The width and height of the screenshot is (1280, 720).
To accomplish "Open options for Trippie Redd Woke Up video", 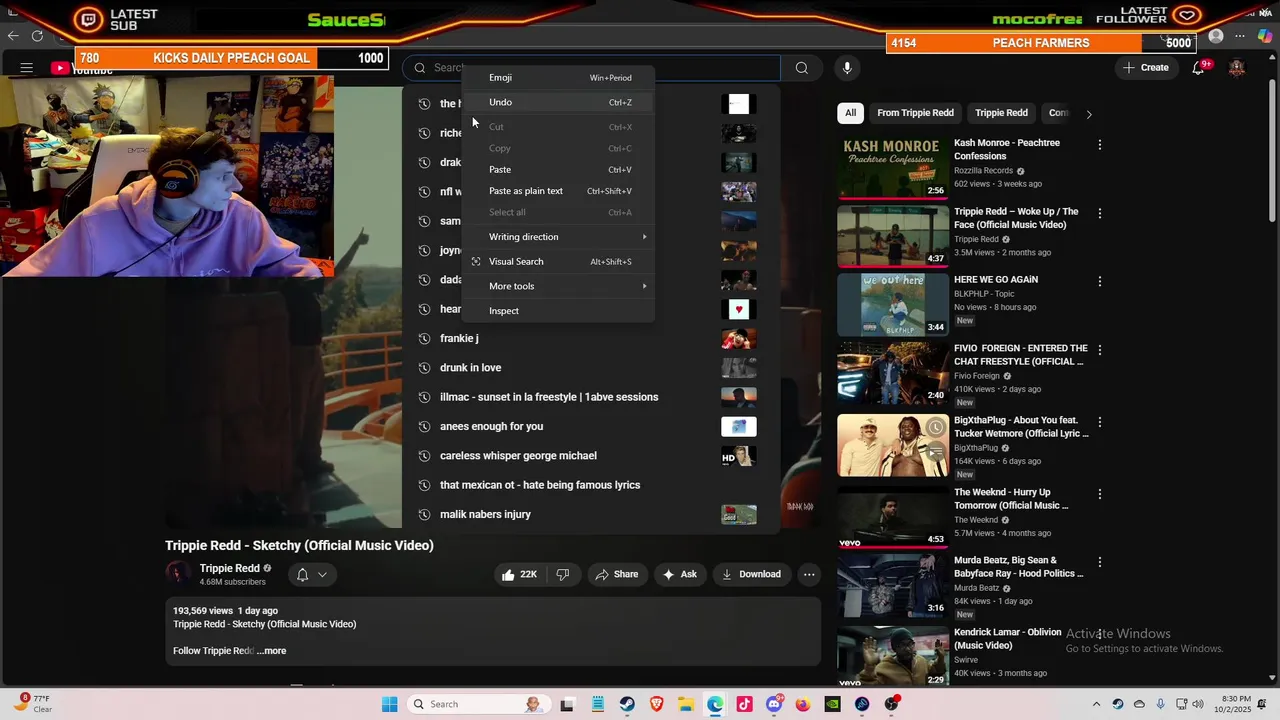I will pyautogui.click(x=1099, y=213).
